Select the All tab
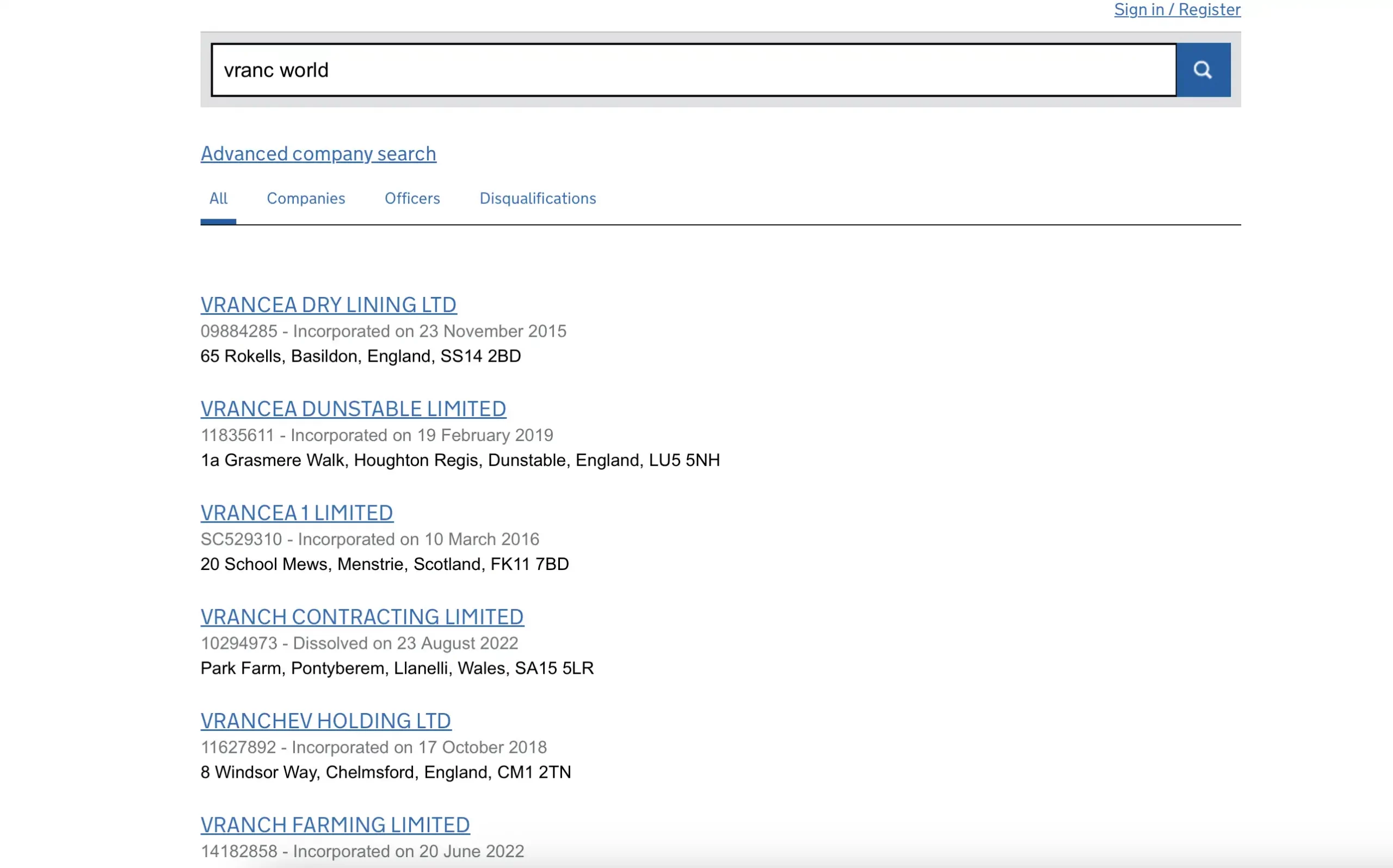 [x=218, y=198]
